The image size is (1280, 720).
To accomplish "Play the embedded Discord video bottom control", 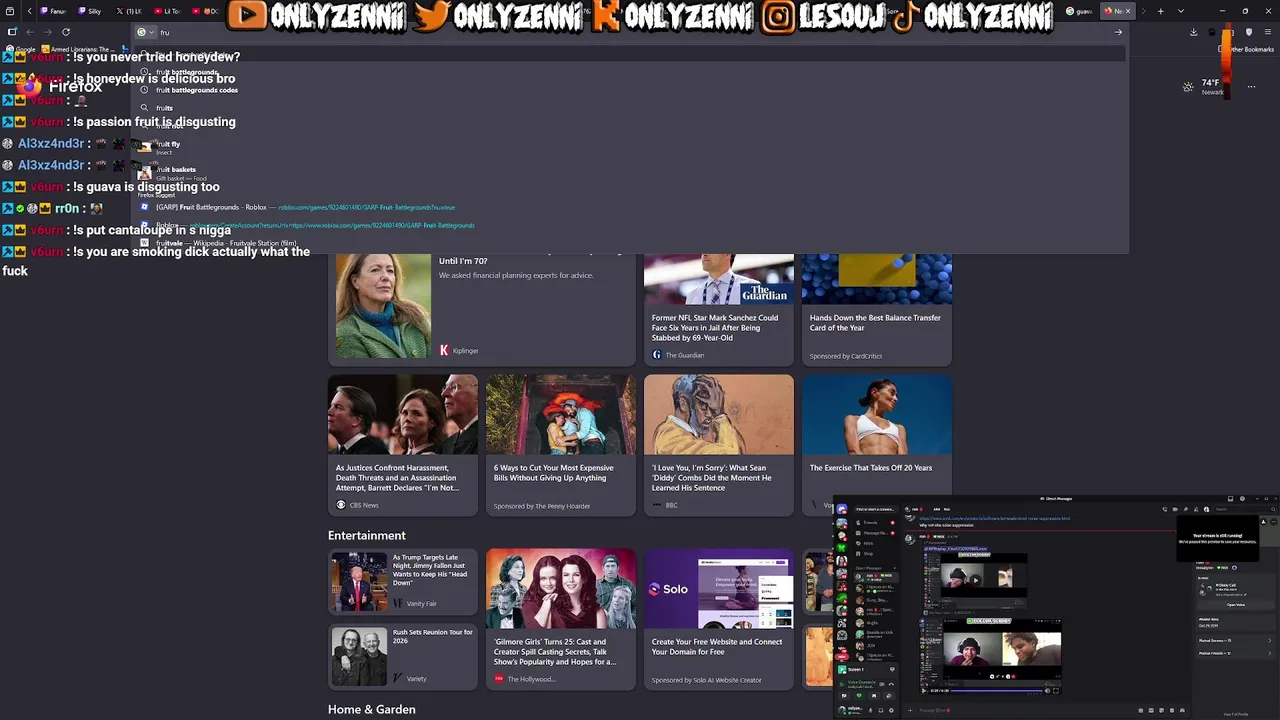I will pos(924,691).
